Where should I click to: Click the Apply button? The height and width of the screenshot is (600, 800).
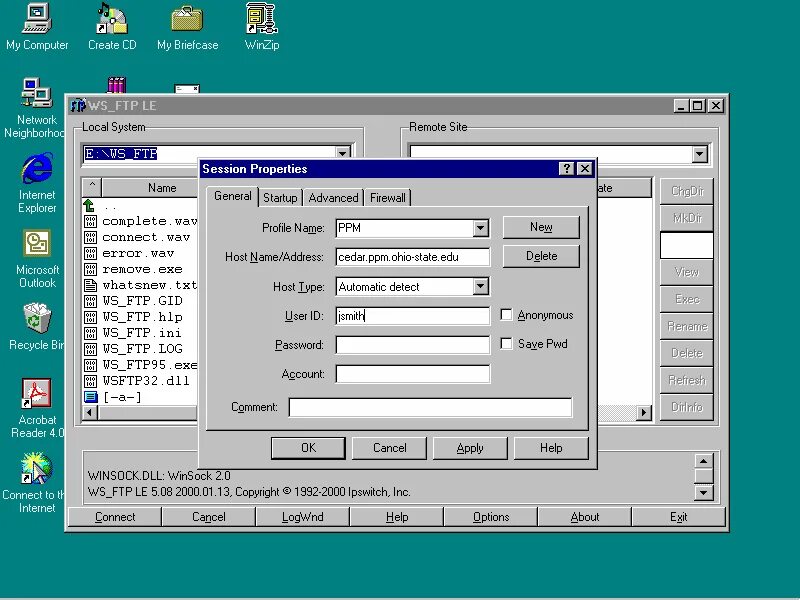pos(470,448)
